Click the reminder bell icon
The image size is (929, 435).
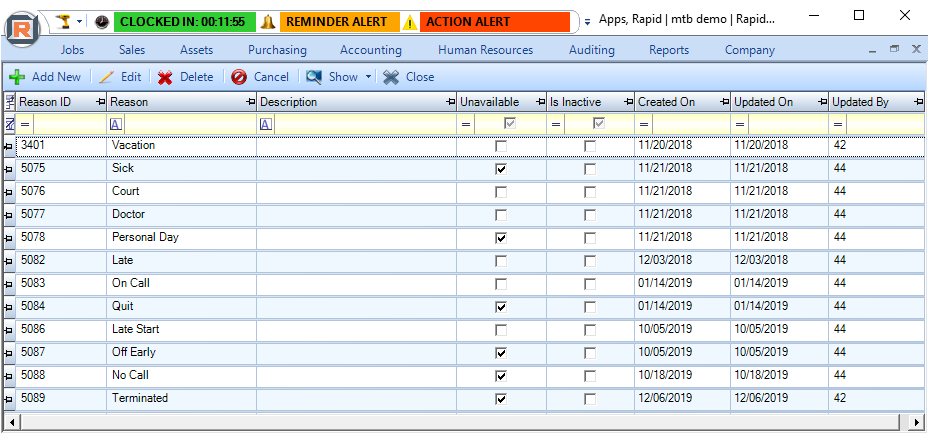[268, 22]
